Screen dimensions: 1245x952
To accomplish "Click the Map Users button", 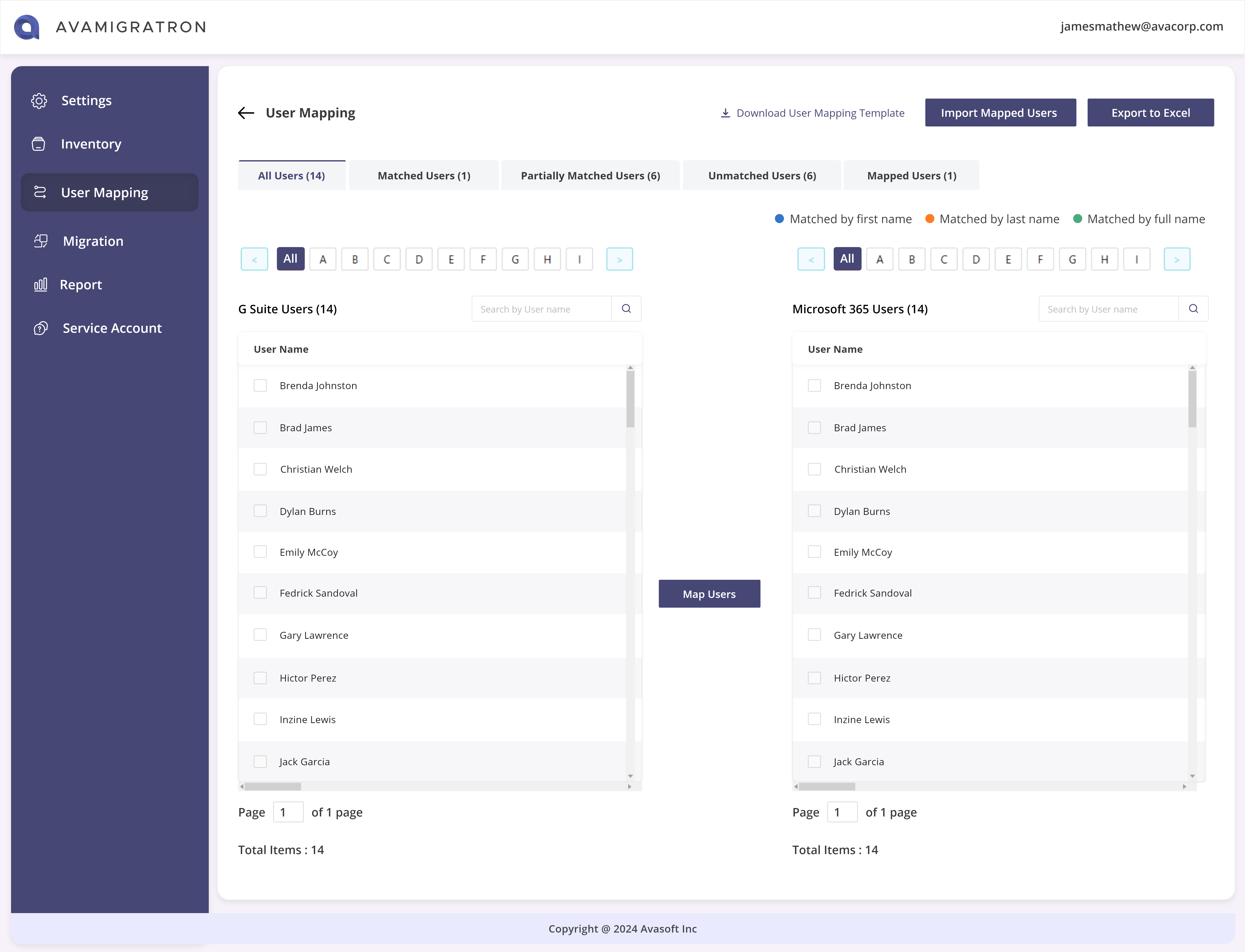I will pyautogui.click(x=709, y=594).
